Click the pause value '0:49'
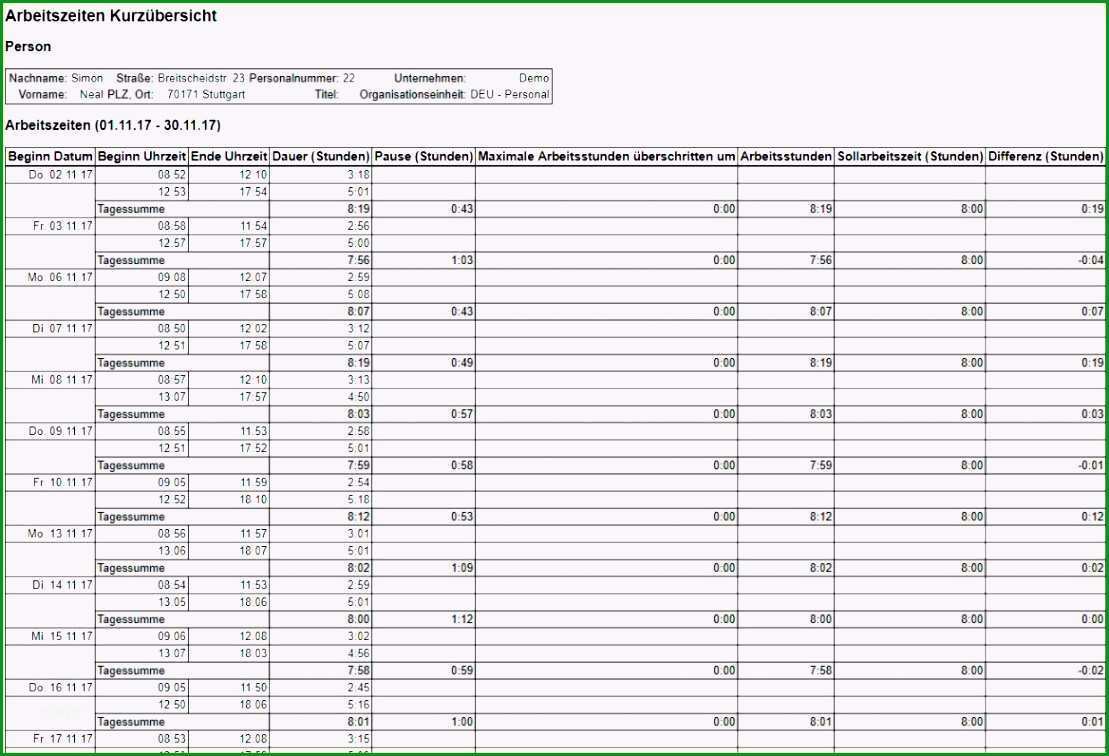 point(462,363)
